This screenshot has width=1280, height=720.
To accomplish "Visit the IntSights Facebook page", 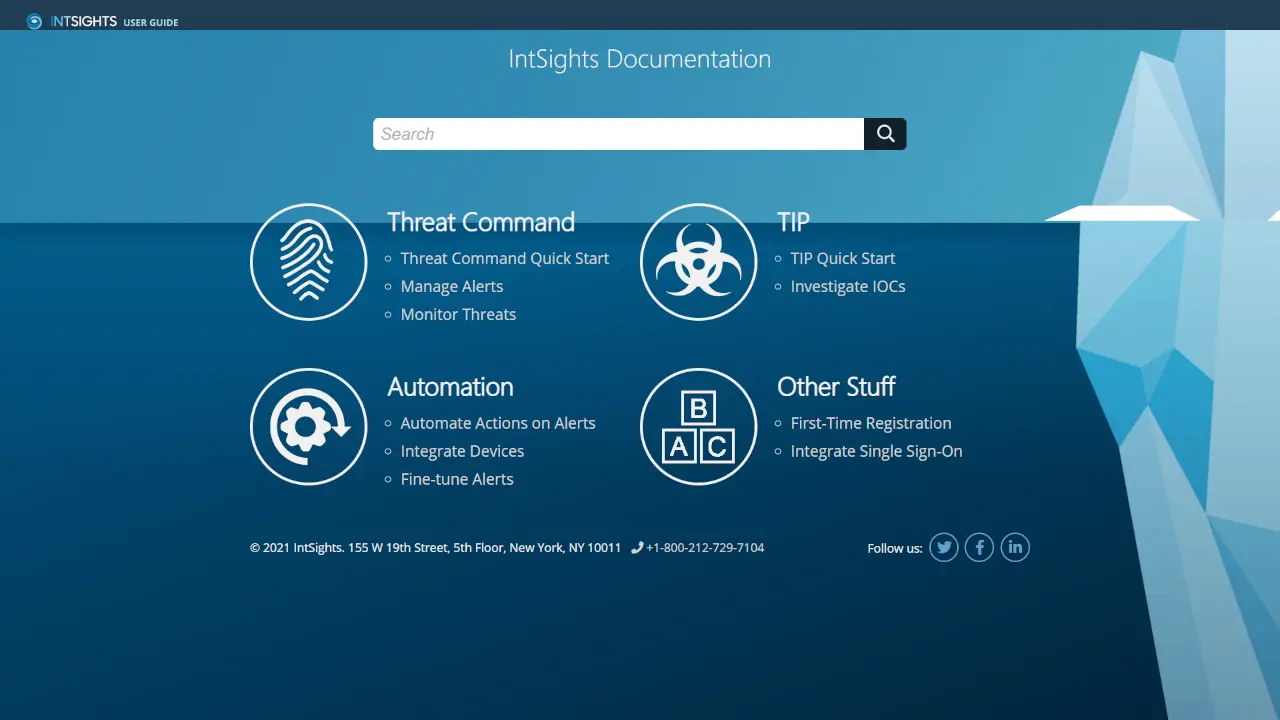I will [x=979, y=547].
